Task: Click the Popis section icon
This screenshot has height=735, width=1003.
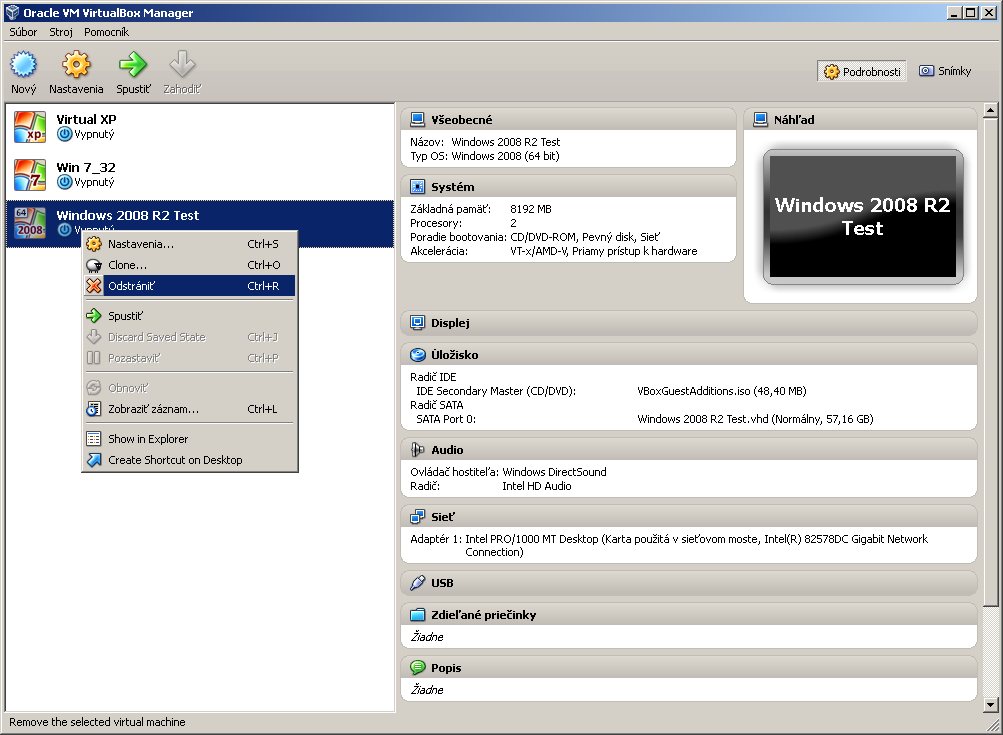Action: [x=417, y=667]
